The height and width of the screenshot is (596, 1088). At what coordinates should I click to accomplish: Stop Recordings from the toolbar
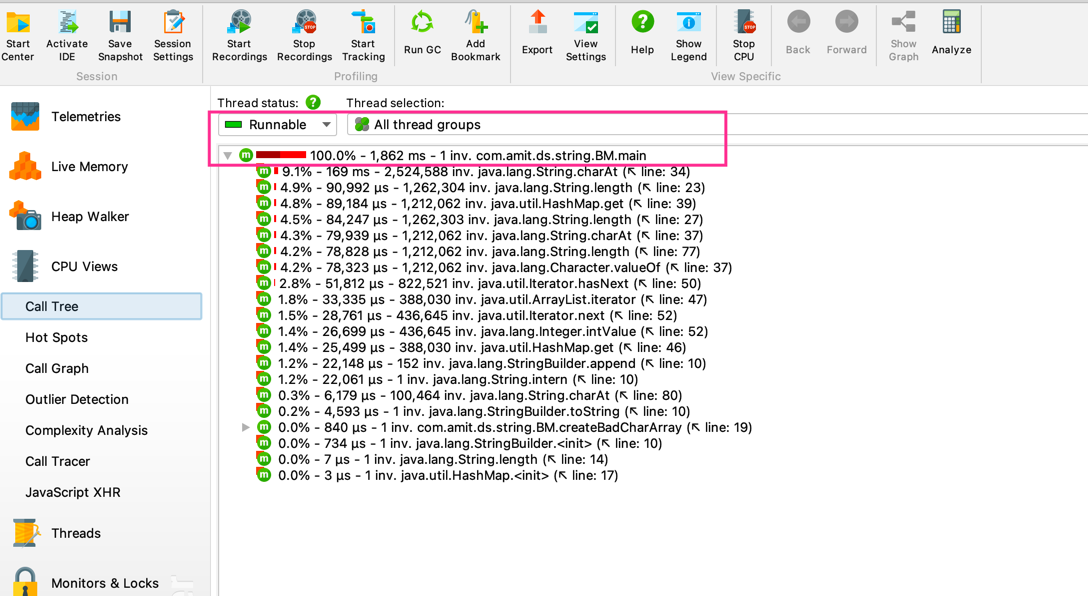pos(305,36)
